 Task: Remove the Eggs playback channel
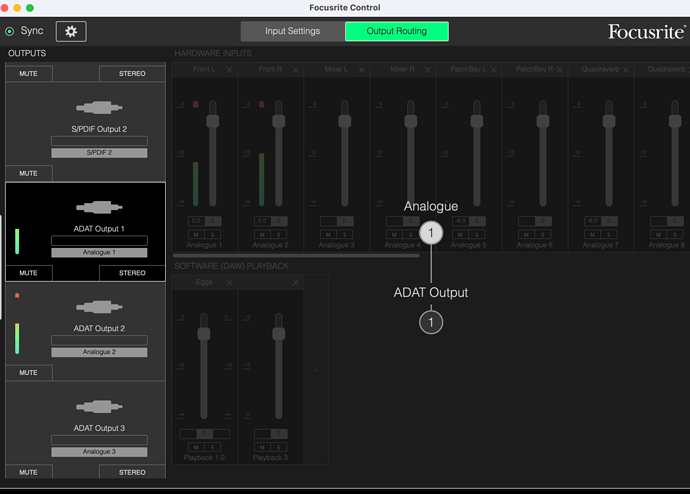229,282
